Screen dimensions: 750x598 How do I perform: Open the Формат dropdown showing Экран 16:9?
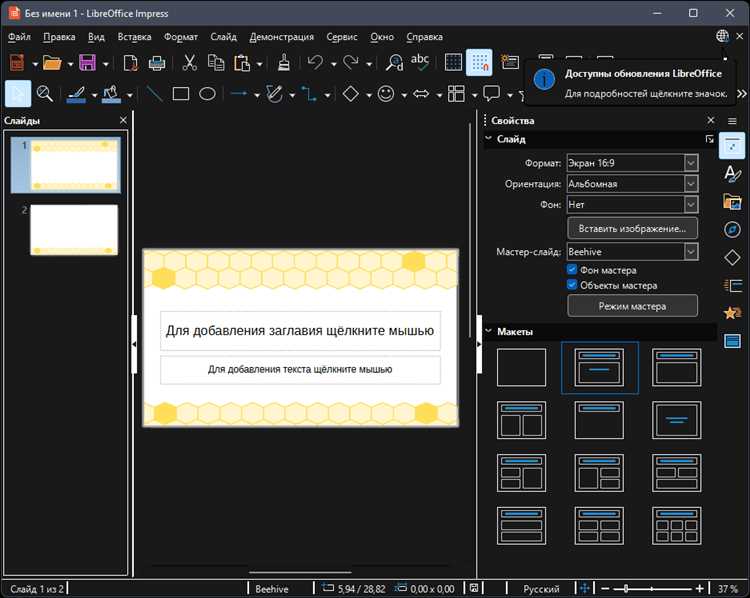(632, 163)
